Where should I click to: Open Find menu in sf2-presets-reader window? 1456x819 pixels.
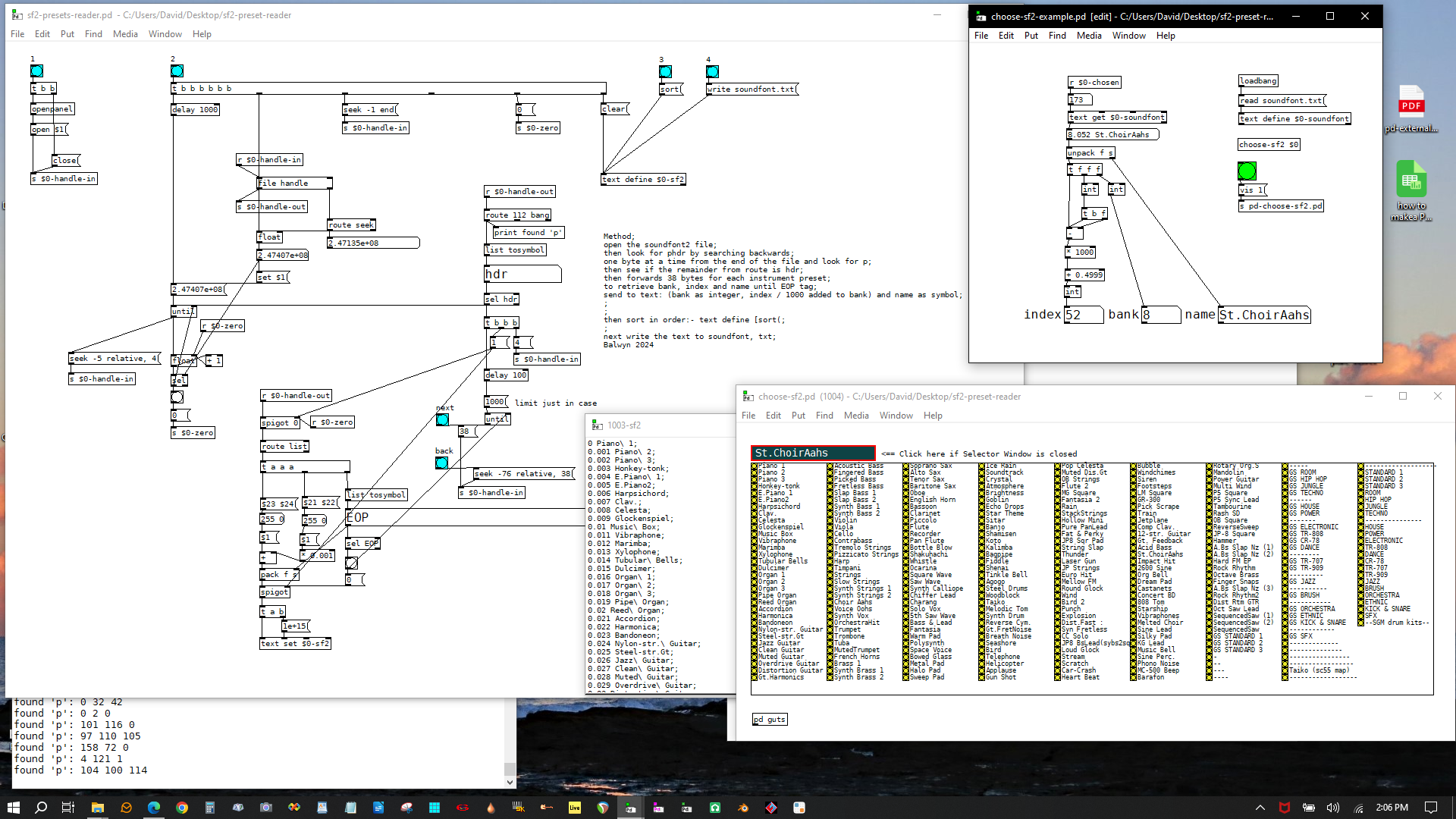(93, 34)
